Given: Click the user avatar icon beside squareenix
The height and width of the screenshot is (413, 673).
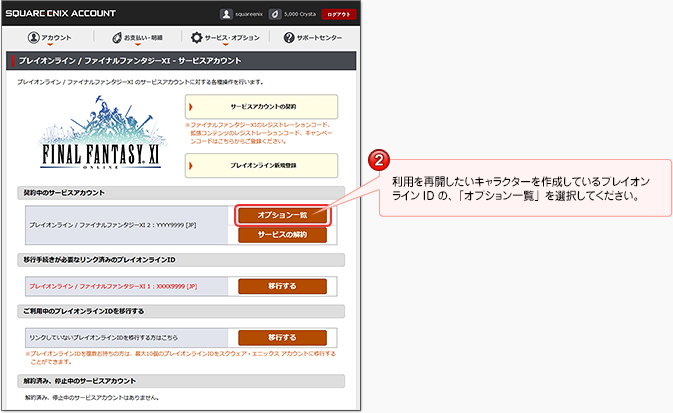Looking at the screenshot, I should click(226, 14).
